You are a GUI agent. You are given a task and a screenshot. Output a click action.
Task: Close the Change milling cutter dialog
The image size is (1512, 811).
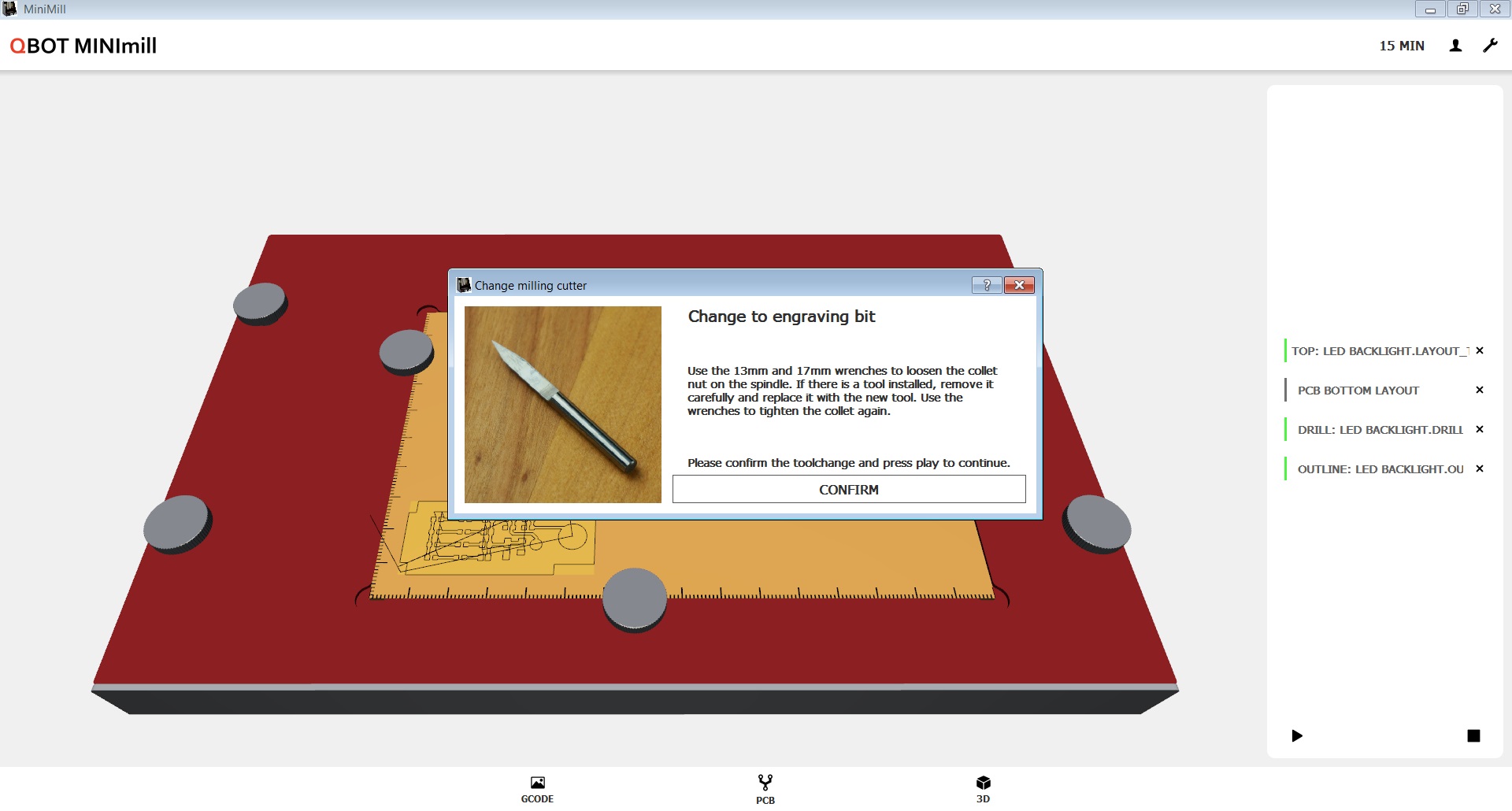pyautogui.click(x=1019, y=285)
